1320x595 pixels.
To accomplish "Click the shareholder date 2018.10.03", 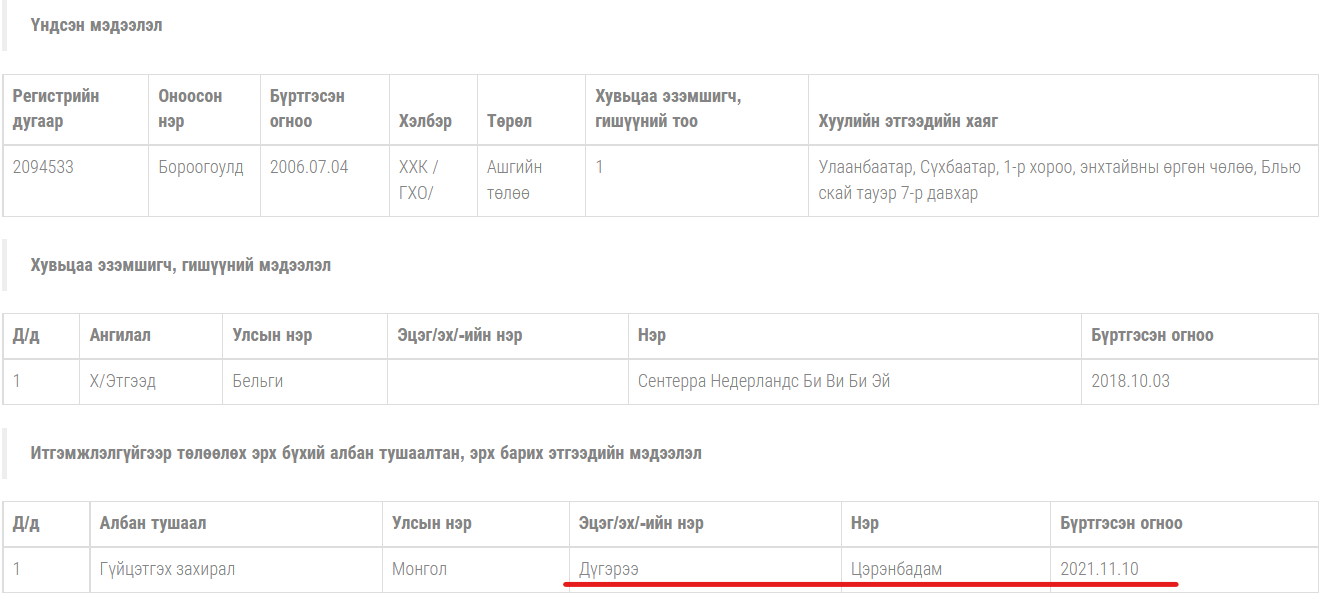I will (1130, 381).
